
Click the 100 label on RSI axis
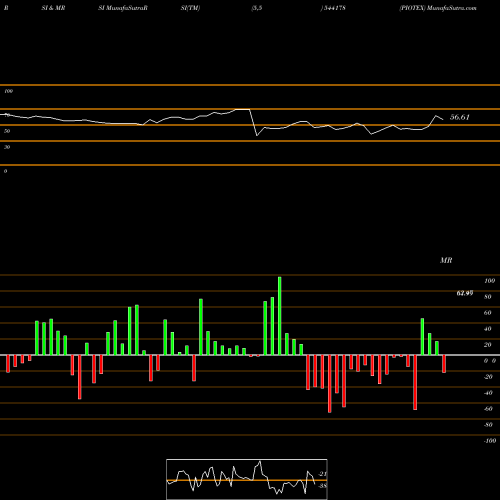(x=8, y=91)
